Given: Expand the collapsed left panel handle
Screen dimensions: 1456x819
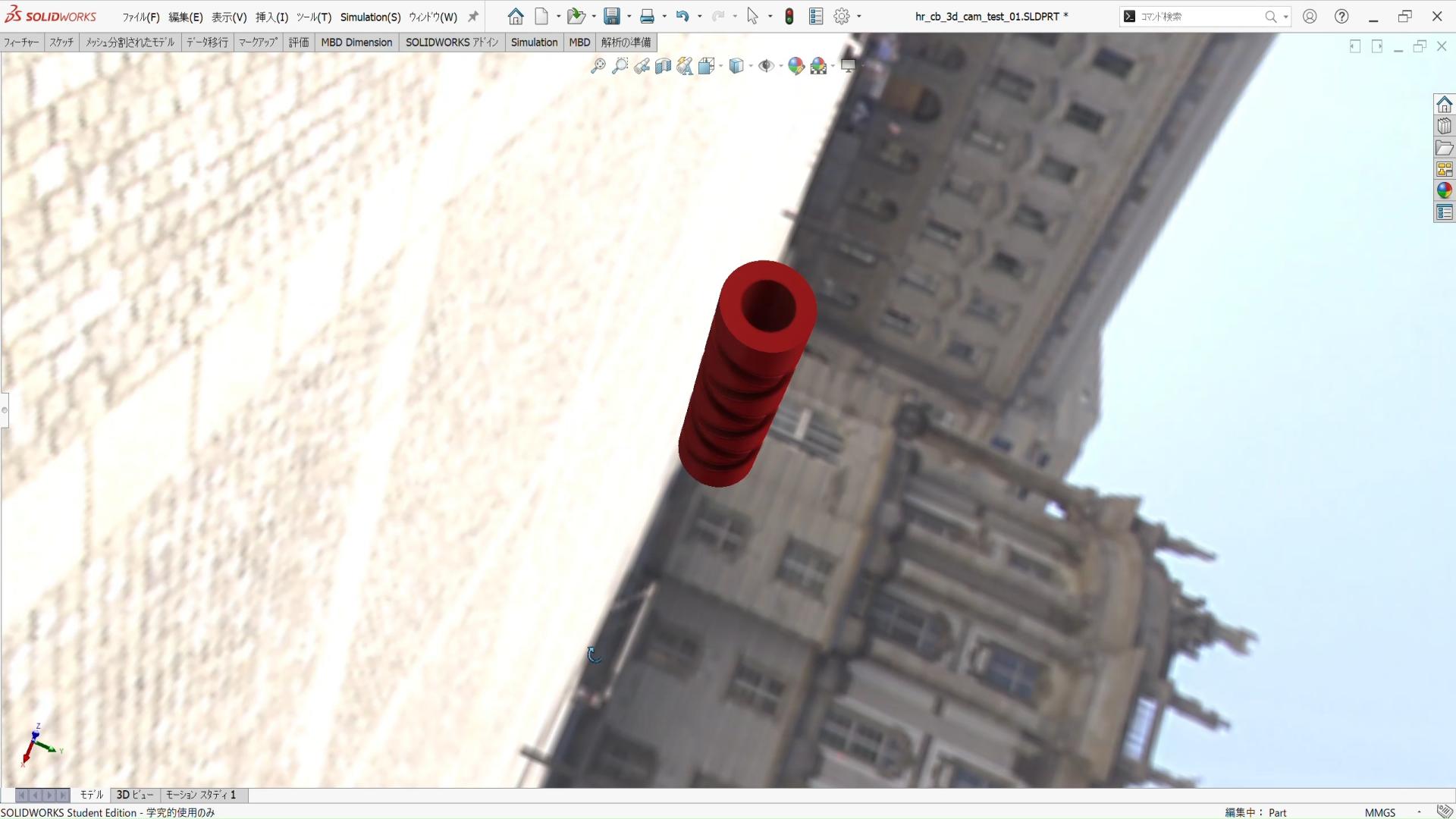Looking at the screenshot, I should [x=5, y=410].
